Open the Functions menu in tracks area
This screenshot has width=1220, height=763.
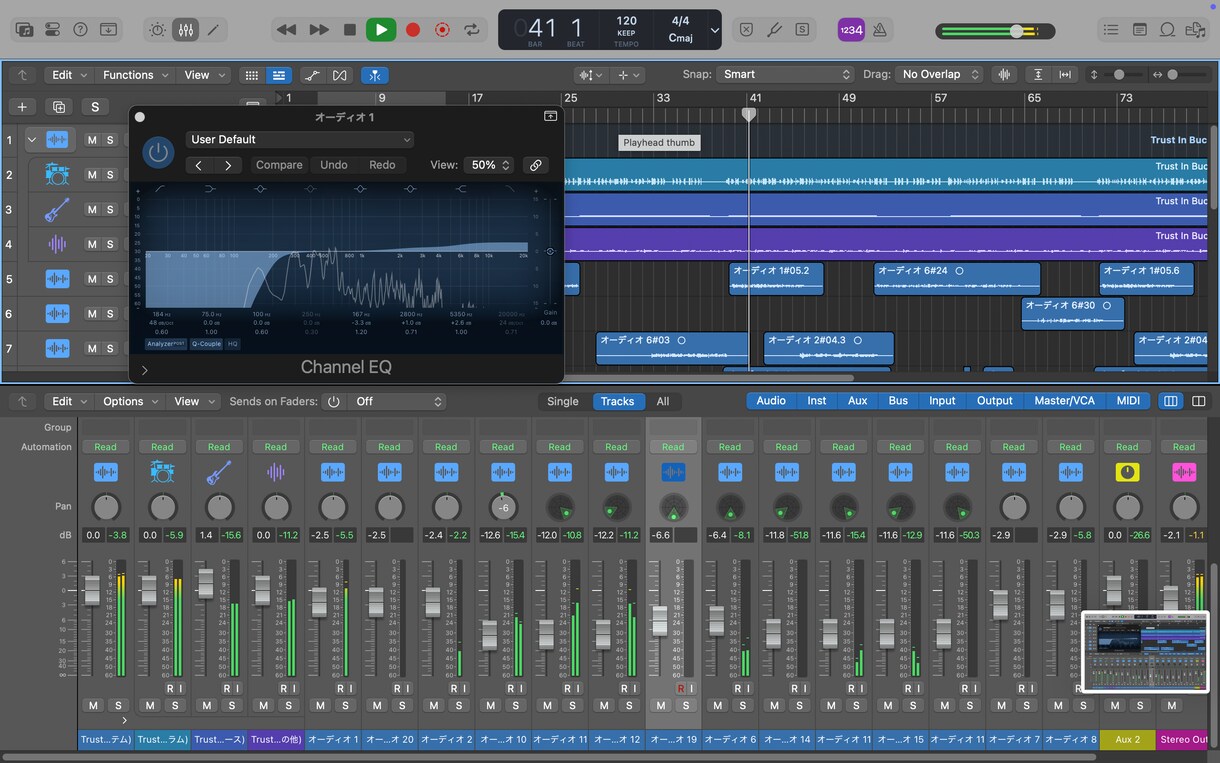[136, 75]
